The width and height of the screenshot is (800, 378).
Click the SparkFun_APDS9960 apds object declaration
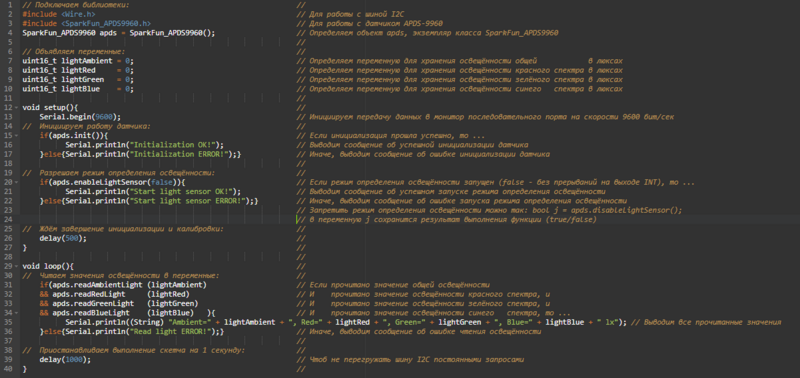click(119, 33)
